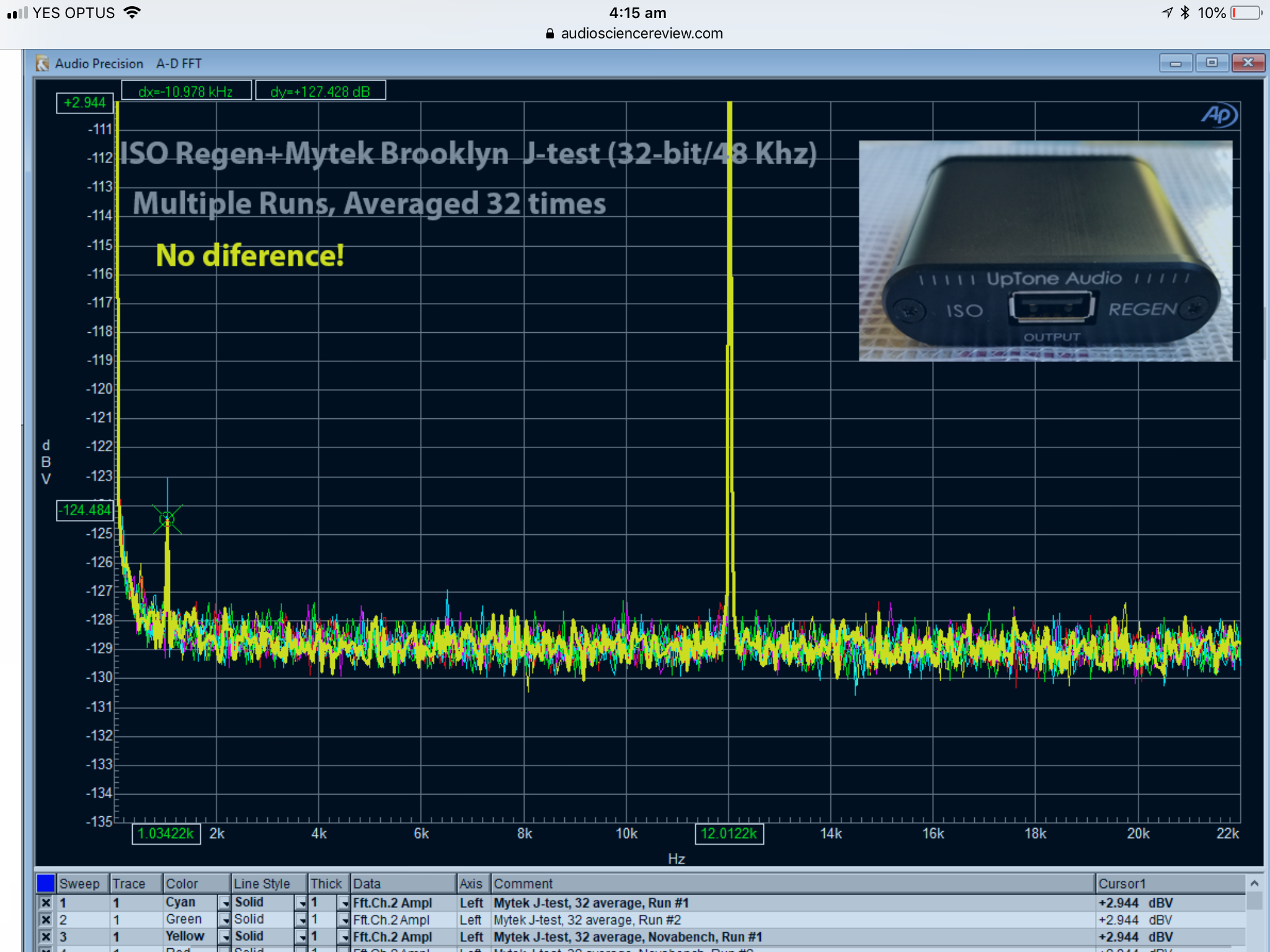This screenshot has height=952, width=1270.
Task: Click the blue swatch in table header
Action: (46, 883)
